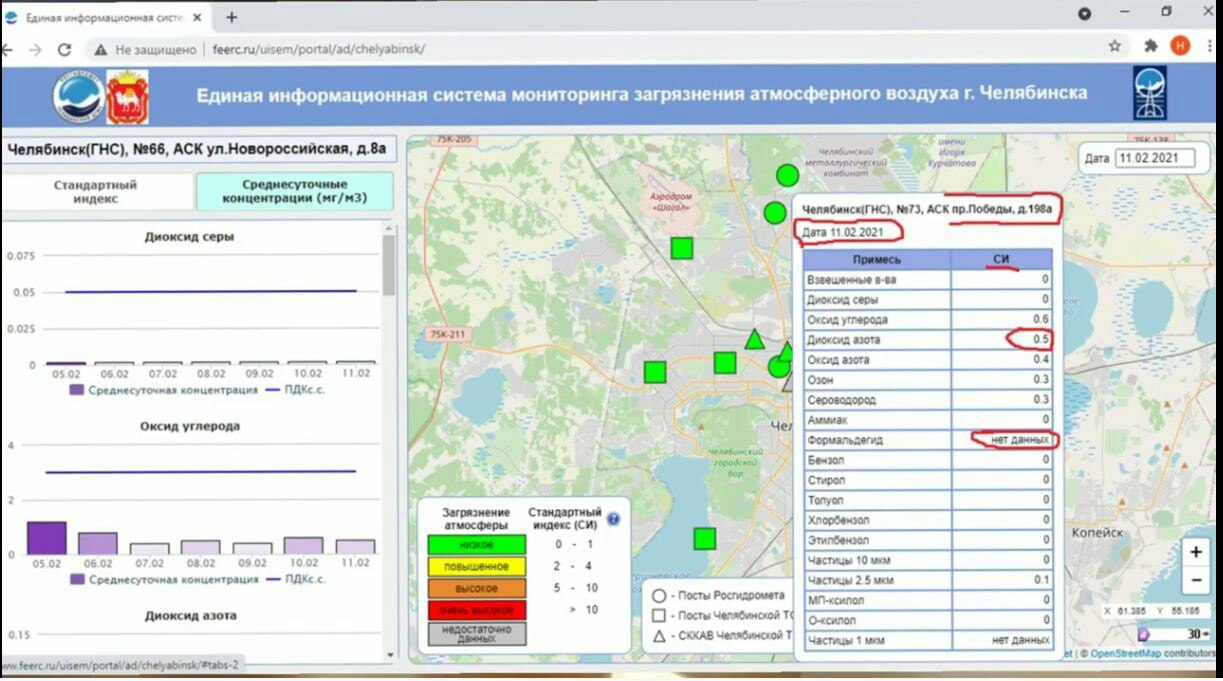Click the grey 'недостаточно данных' legend swatch

click(x=477, y=633)
